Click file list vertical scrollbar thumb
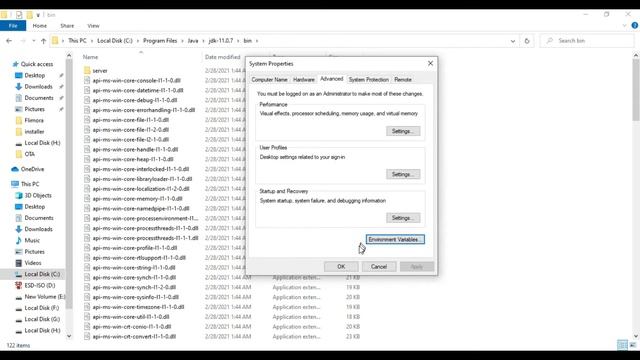Image resolution: width=640 pixels, height=360 pixels. (x=636, y=89)
